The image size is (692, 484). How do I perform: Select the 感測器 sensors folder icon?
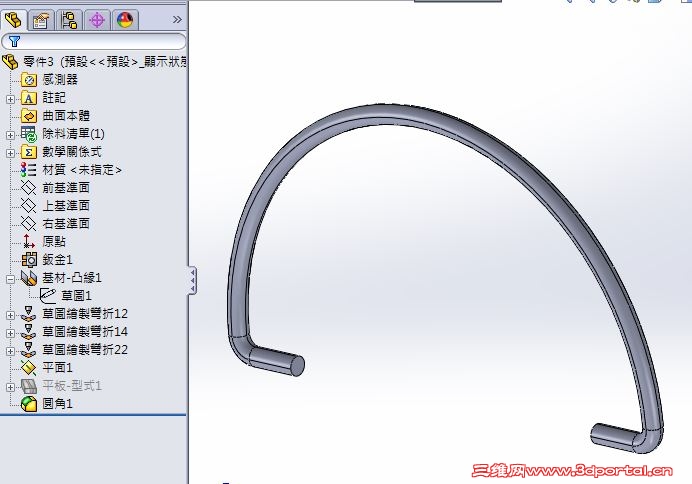coord(29,80)
